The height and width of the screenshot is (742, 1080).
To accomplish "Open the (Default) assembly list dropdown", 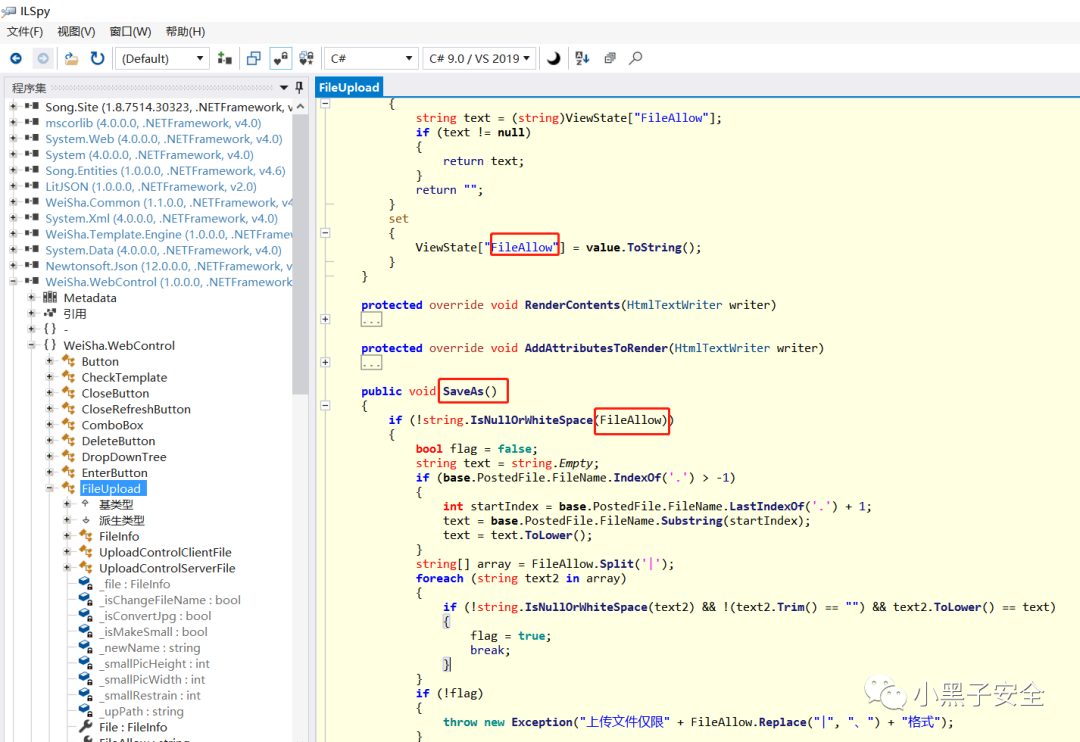I will pos(162,59).
